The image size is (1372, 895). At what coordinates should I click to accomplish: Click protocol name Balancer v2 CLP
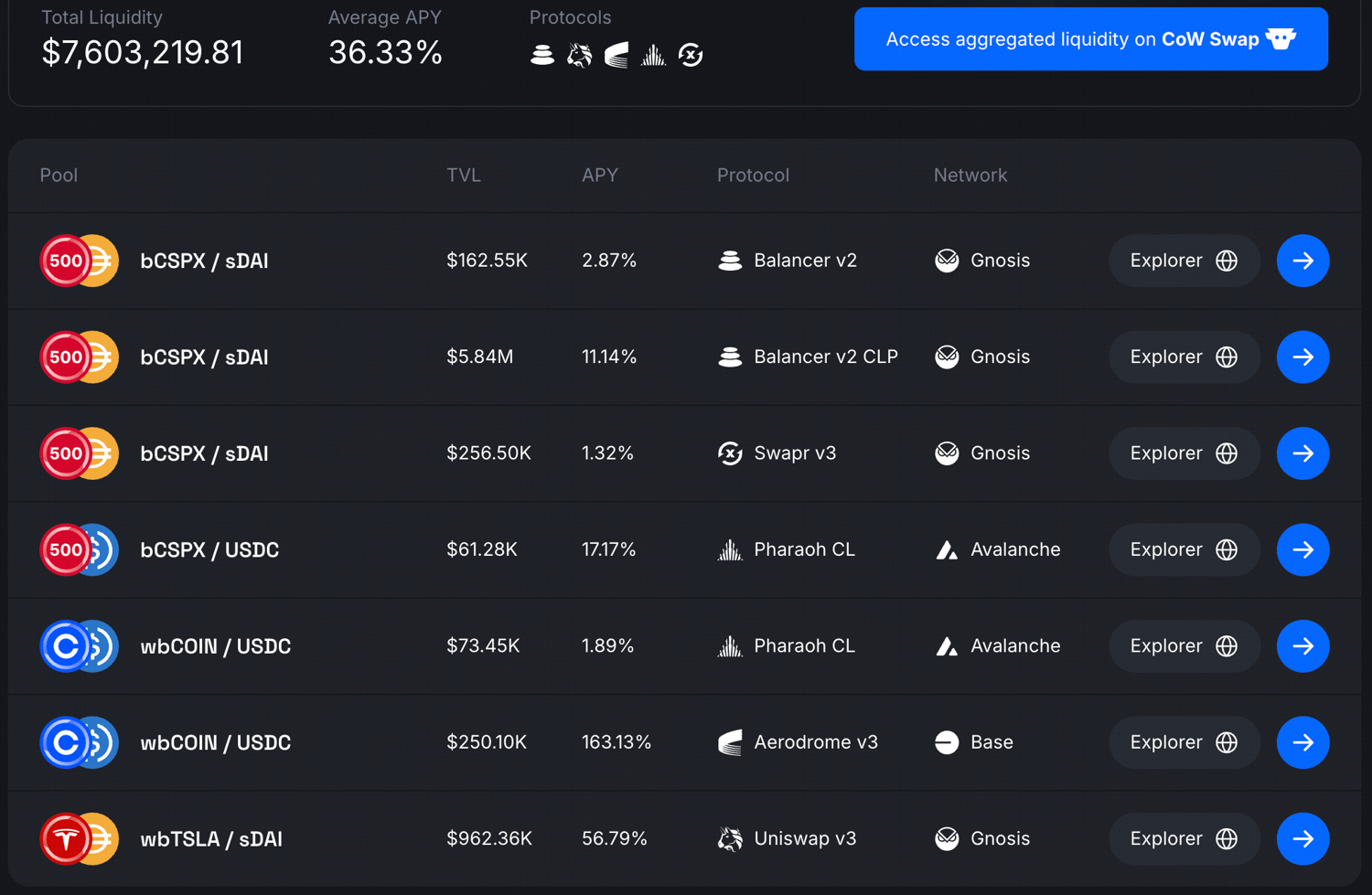click(826, 357)
